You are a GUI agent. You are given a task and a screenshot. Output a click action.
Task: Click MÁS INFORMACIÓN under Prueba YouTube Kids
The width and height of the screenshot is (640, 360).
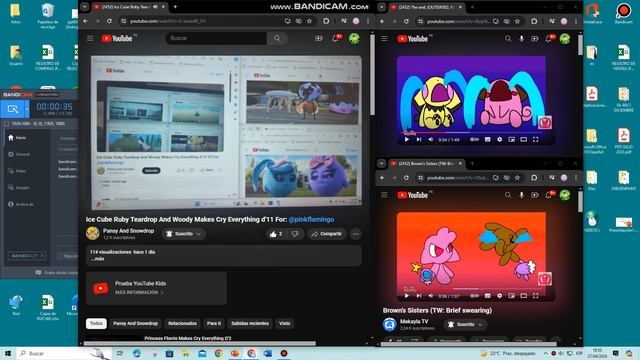tap(139, 292)
